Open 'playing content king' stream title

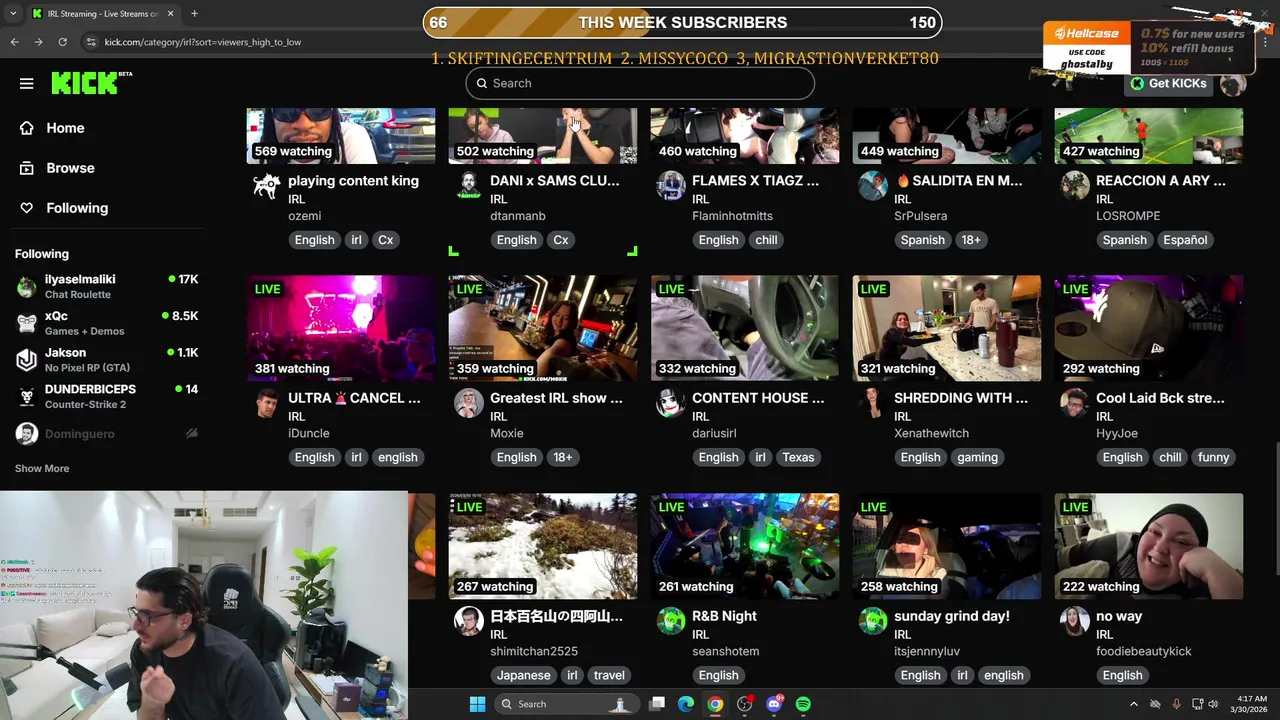(353, 181)
